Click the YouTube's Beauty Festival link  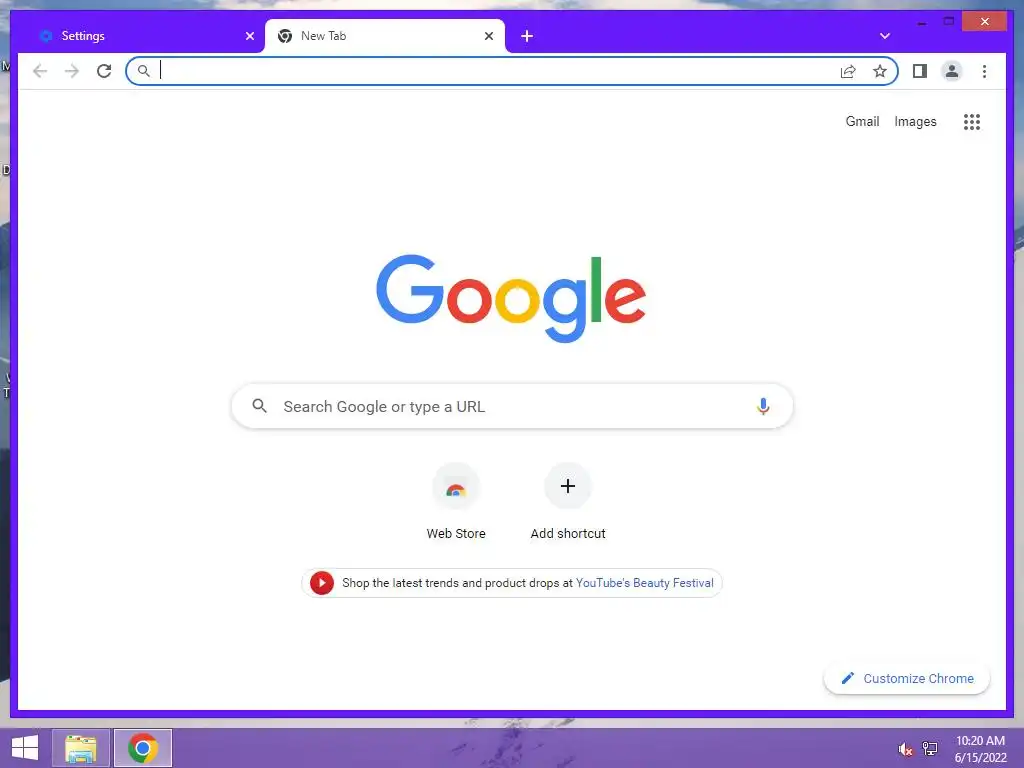pyautogui.click(x=645, y=583)
